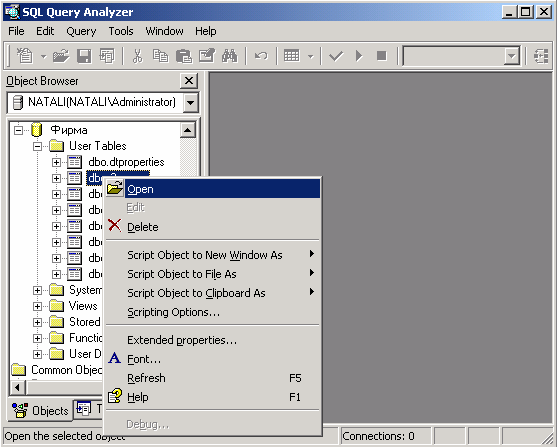Click the Object Browser toggle icon at toolbar end
The height and width of the screenshot is (447, 557).
tap(541, 56)
